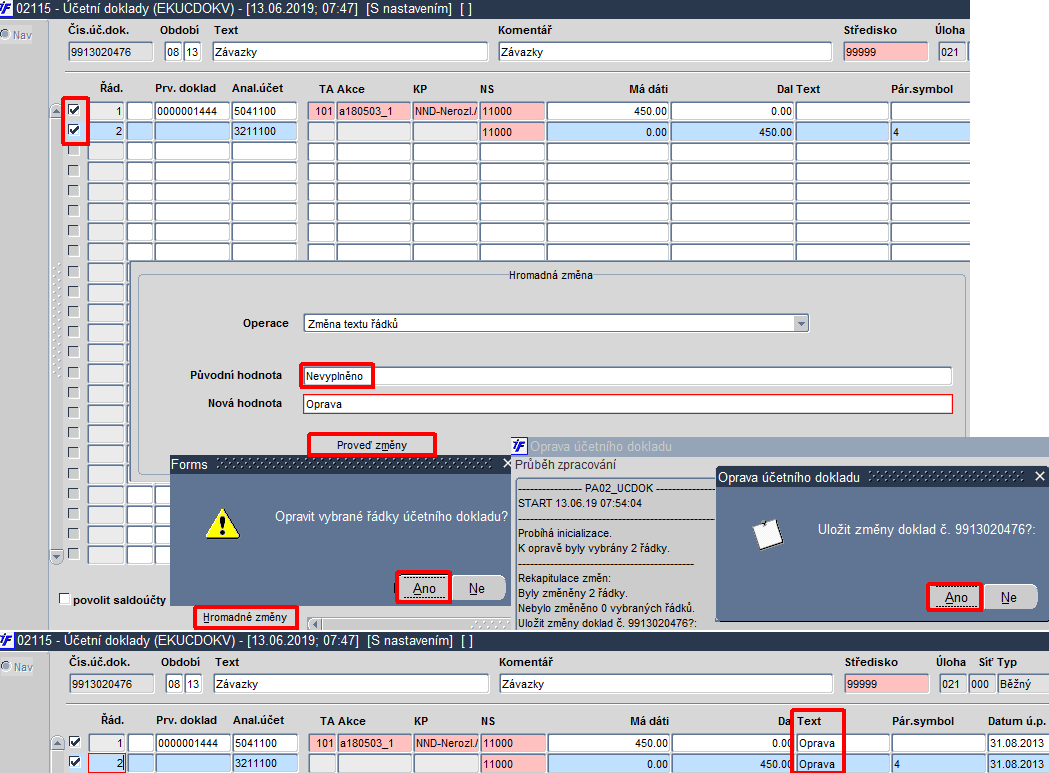Confirm Ano in the Forms dialog
The width and height of the screenshot is (1049, 773).
pyautogui.click(x=424, y=588)
